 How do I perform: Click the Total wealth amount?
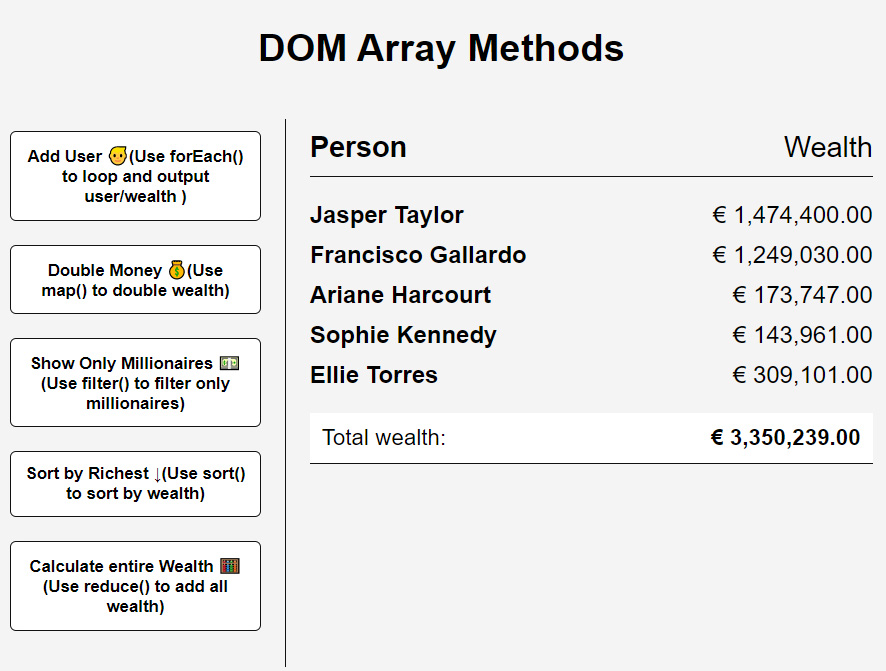[785, 437]
